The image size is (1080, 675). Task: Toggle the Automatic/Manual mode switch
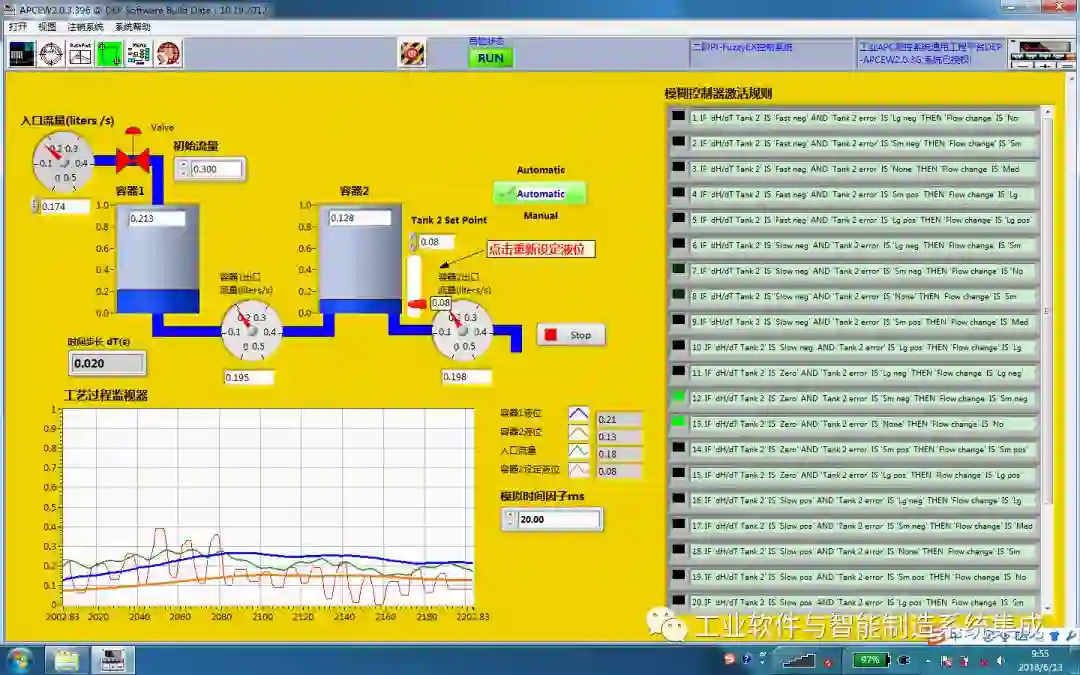point(540,193)
